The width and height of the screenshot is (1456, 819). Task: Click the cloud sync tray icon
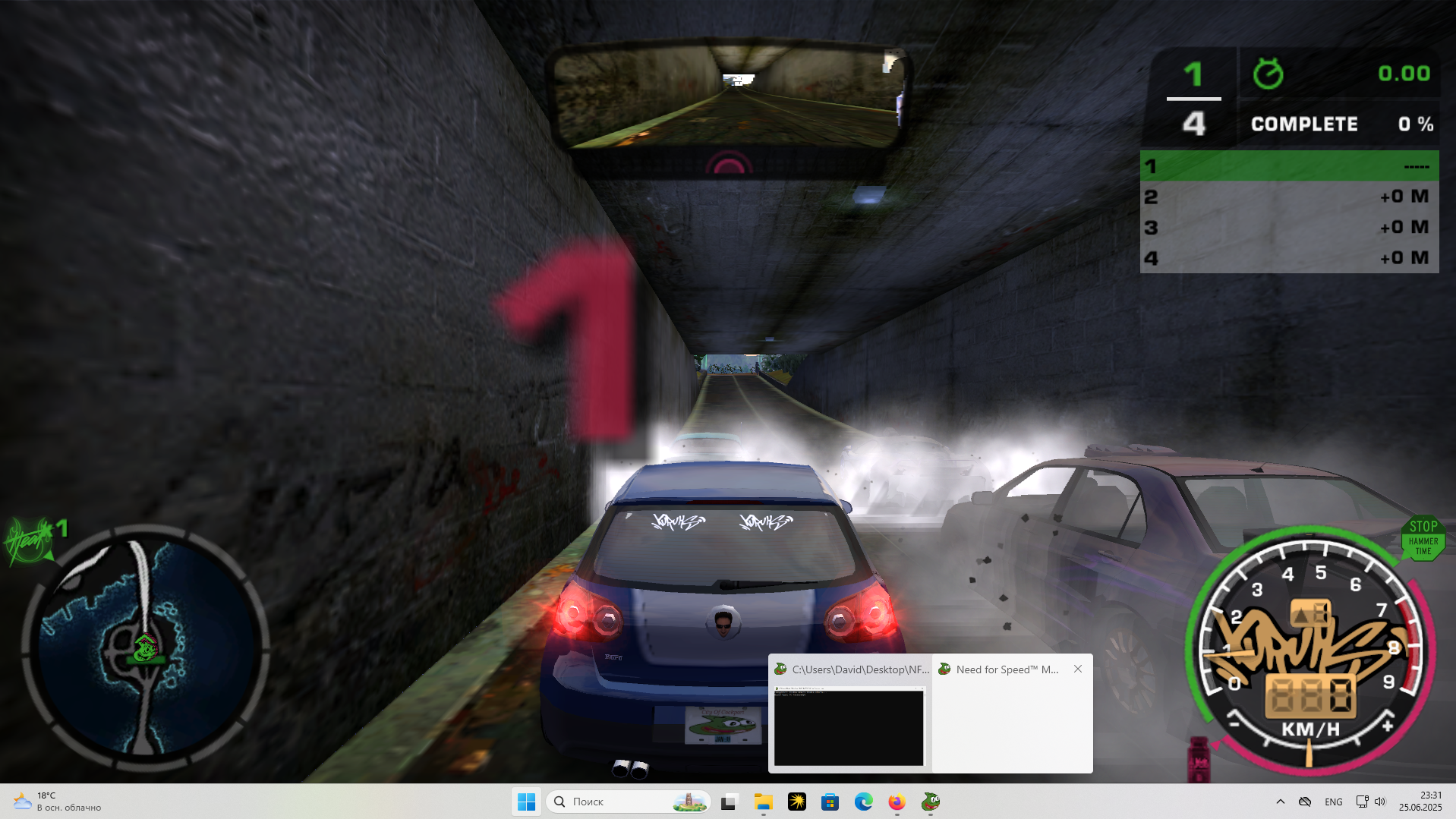pos(1305,802)
